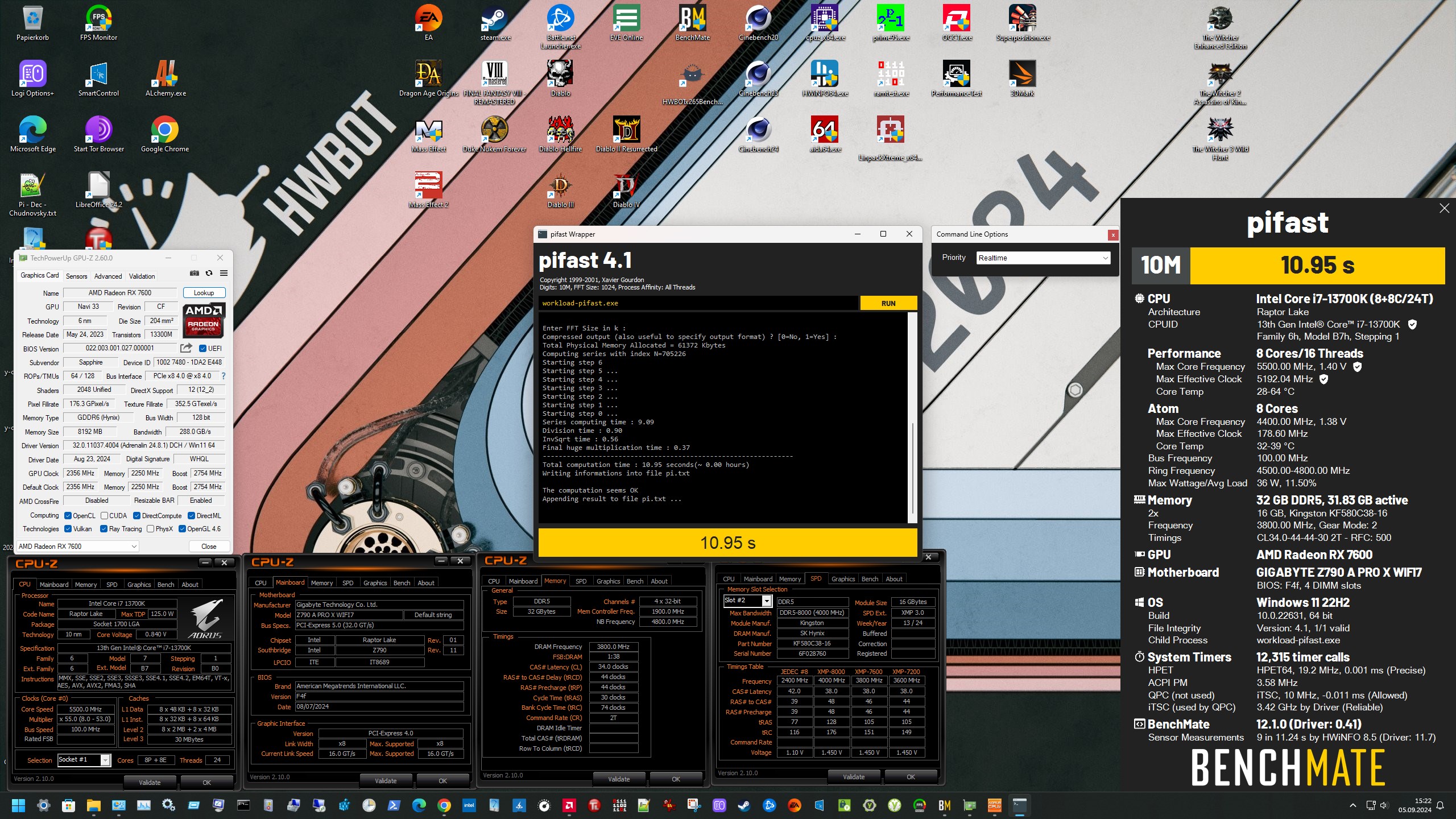Launch ramtest.exe desktop icon
Screen dimensions: 1456x819
tap(891, 78)
